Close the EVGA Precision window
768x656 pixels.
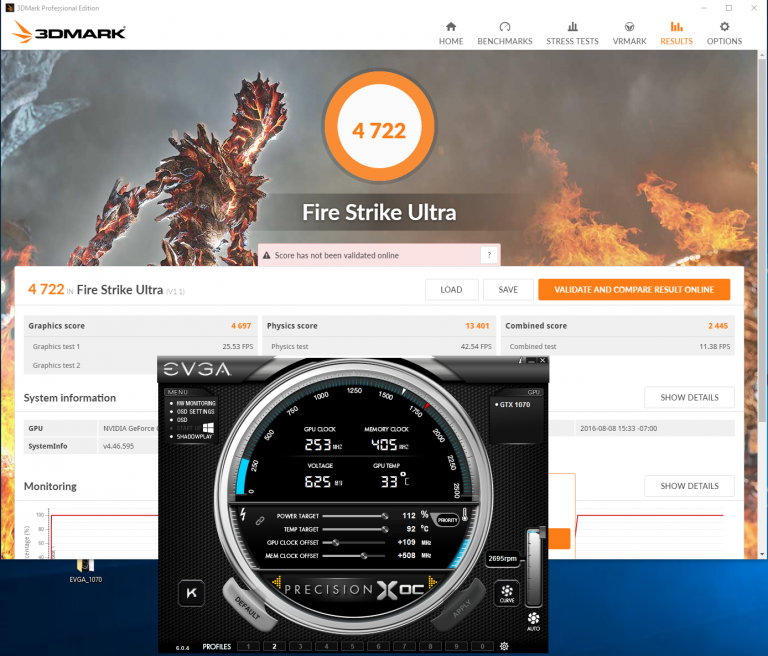(x=543, y=361)
